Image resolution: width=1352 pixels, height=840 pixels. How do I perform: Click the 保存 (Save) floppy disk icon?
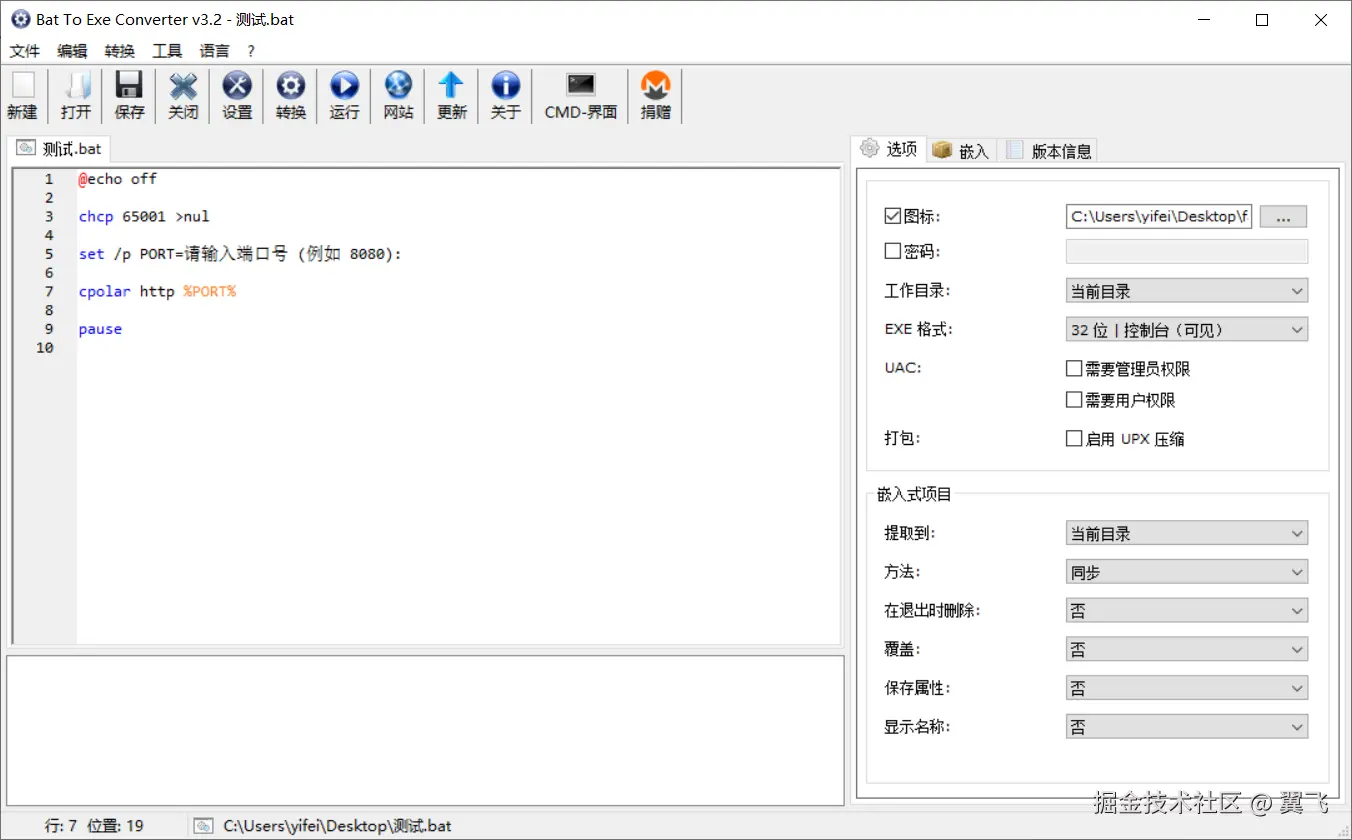coord(129,96)
